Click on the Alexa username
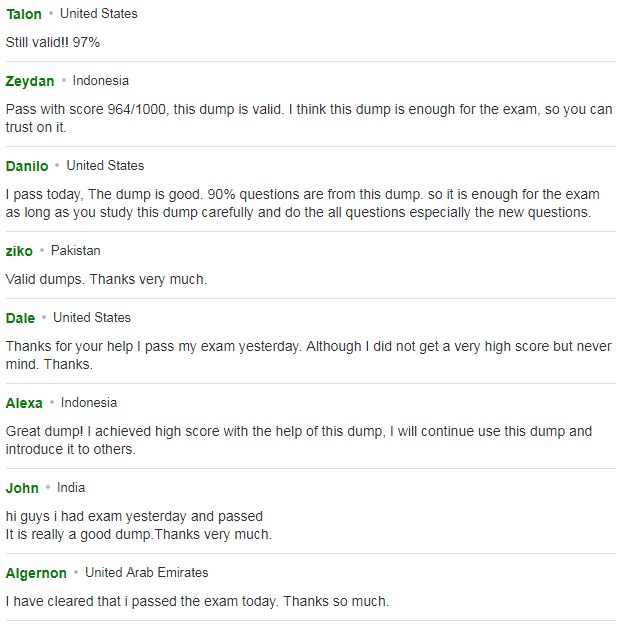621x627 pixels. (24, 403)
